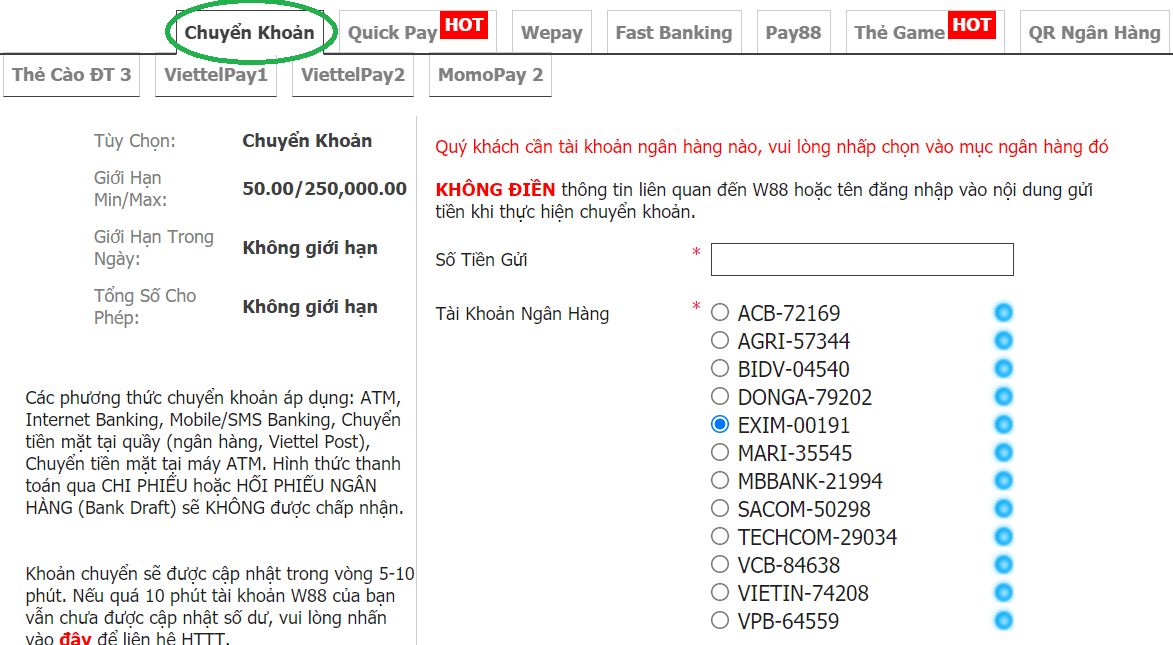Select the SACOM-50298 radio option

point(720,509)
